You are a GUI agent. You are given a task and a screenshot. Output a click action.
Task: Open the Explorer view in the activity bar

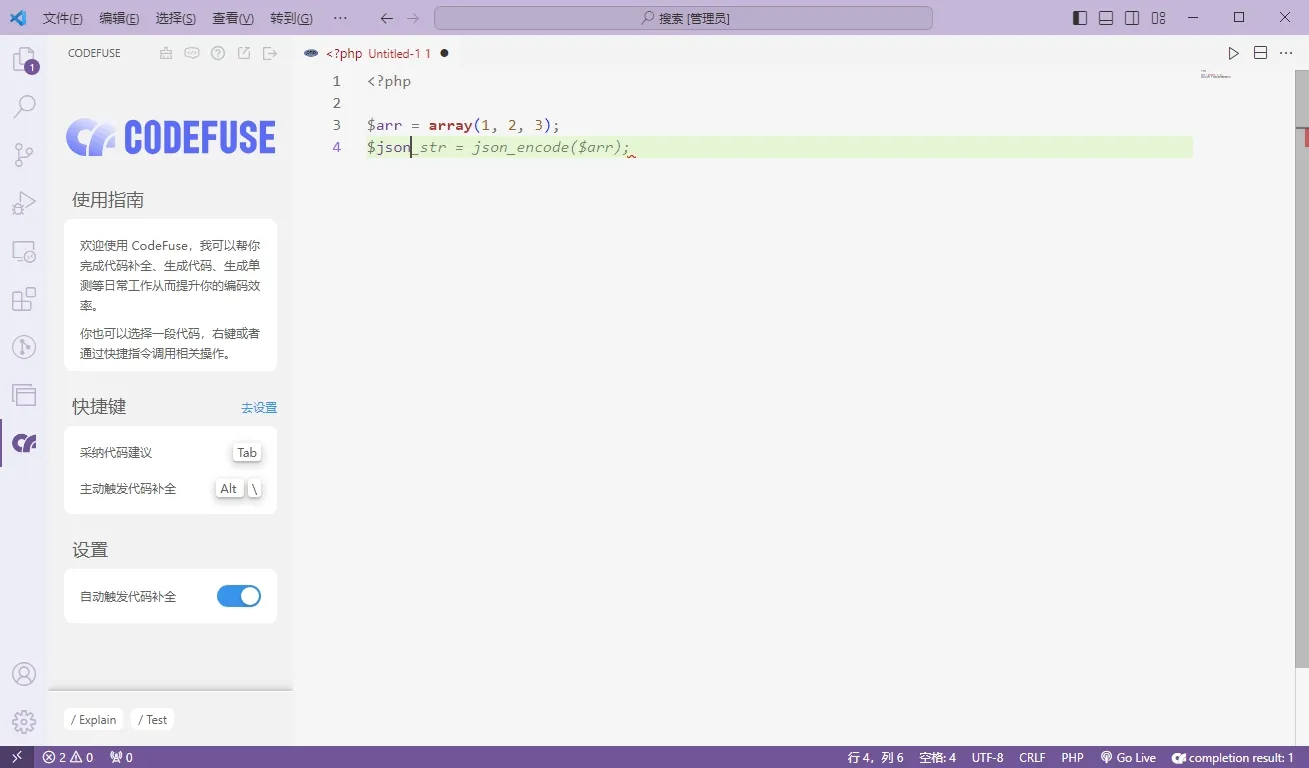tap(24, 60)
